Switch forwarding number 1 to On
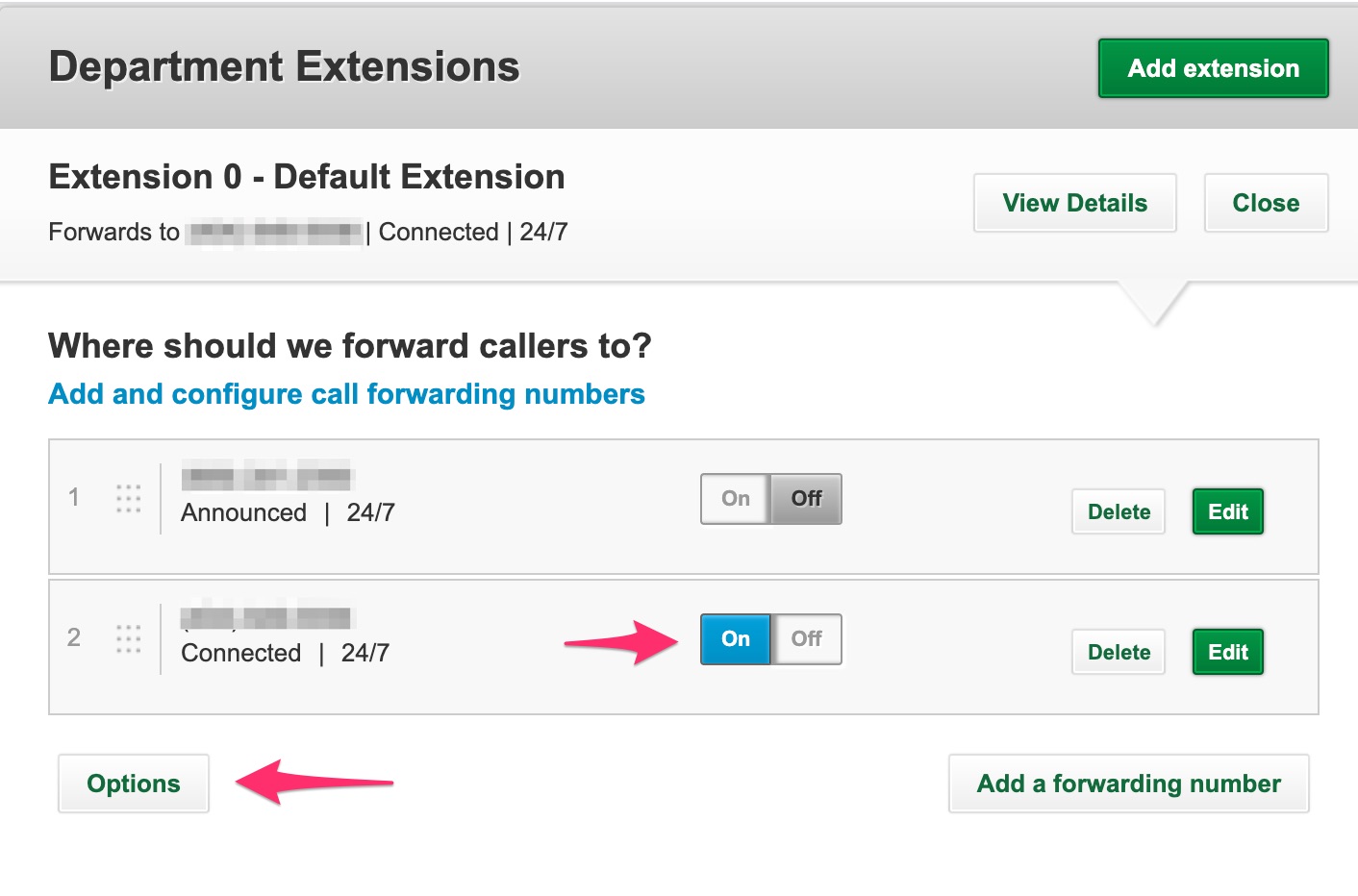Screen dimensions: 1358x896 click(736, 498)
